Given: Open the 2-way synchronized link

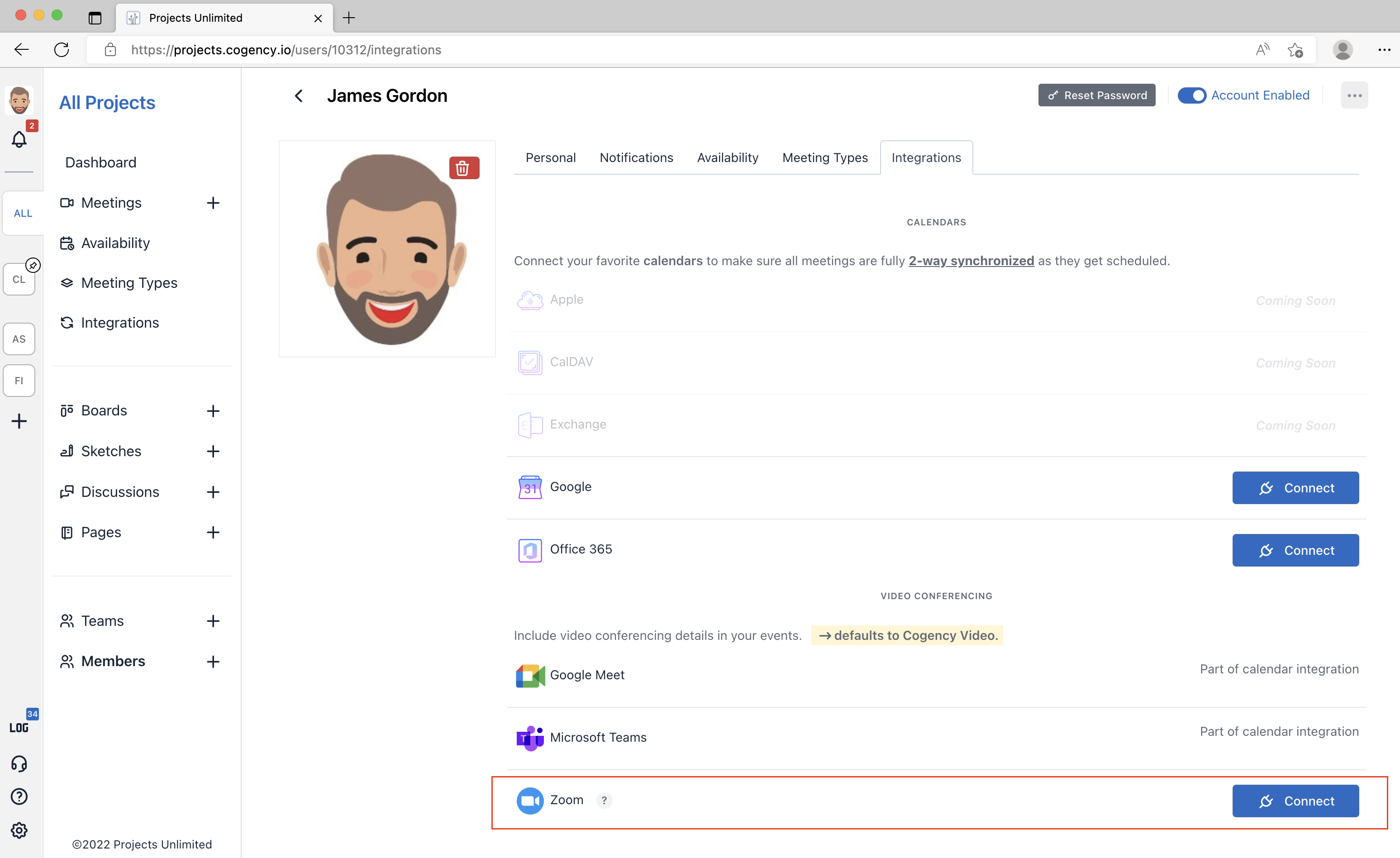Looking at the screenshot, I should click(x=971, y=261).
